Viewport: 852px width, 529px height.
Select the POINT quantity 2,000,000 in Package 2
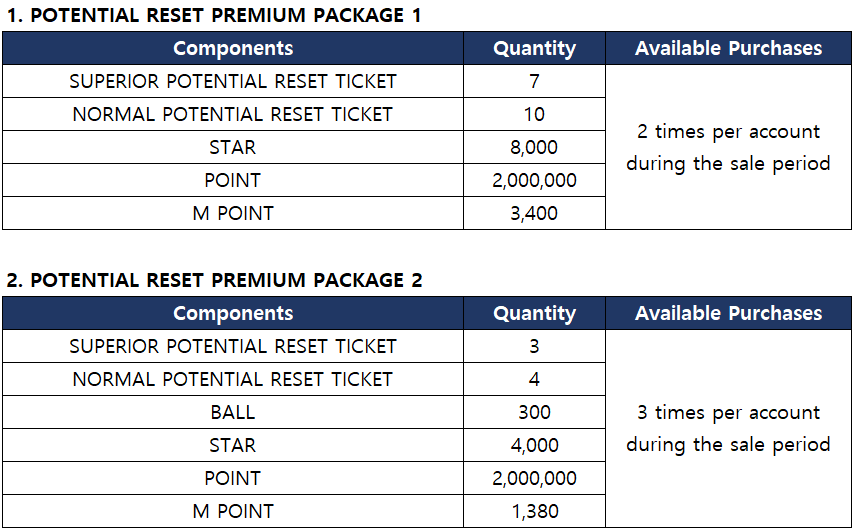click(x=534, y=478)
